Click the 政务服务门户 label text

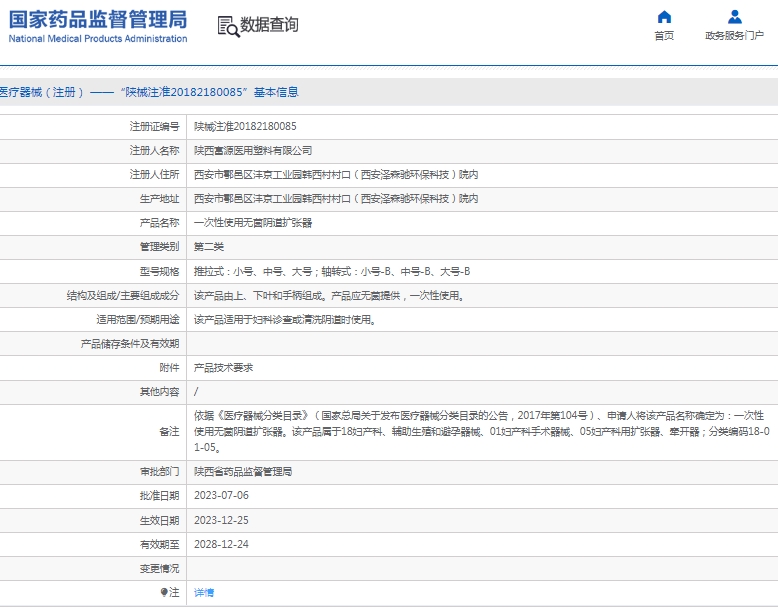tap(734, 36)
